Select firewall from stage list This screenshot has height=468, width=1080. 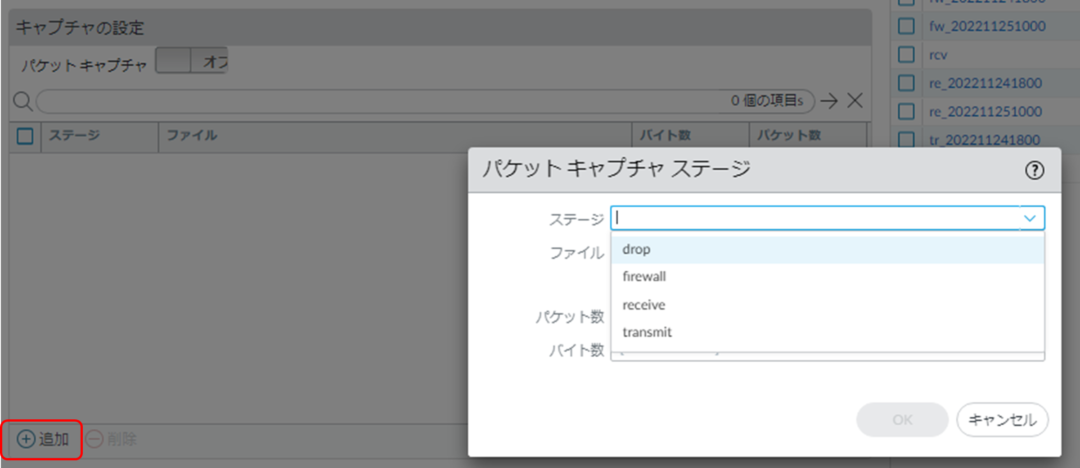pos(828,277)
